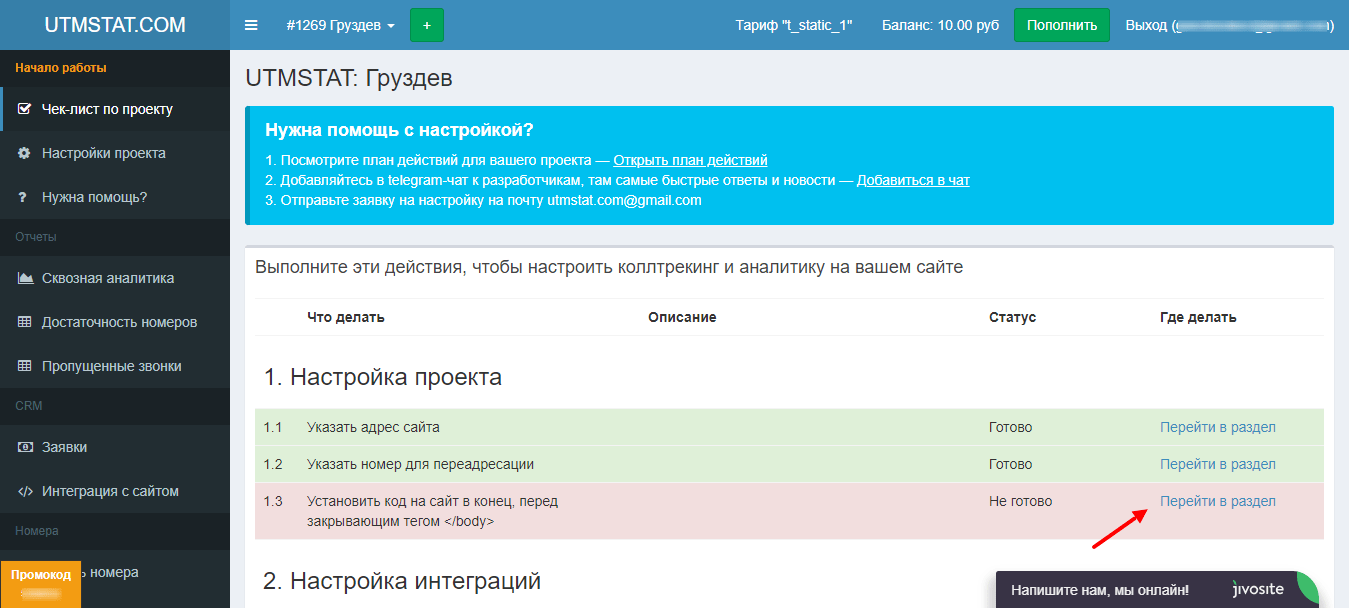Click Перейти в раздел for номер для переадресации

[x=1217, y=464]
